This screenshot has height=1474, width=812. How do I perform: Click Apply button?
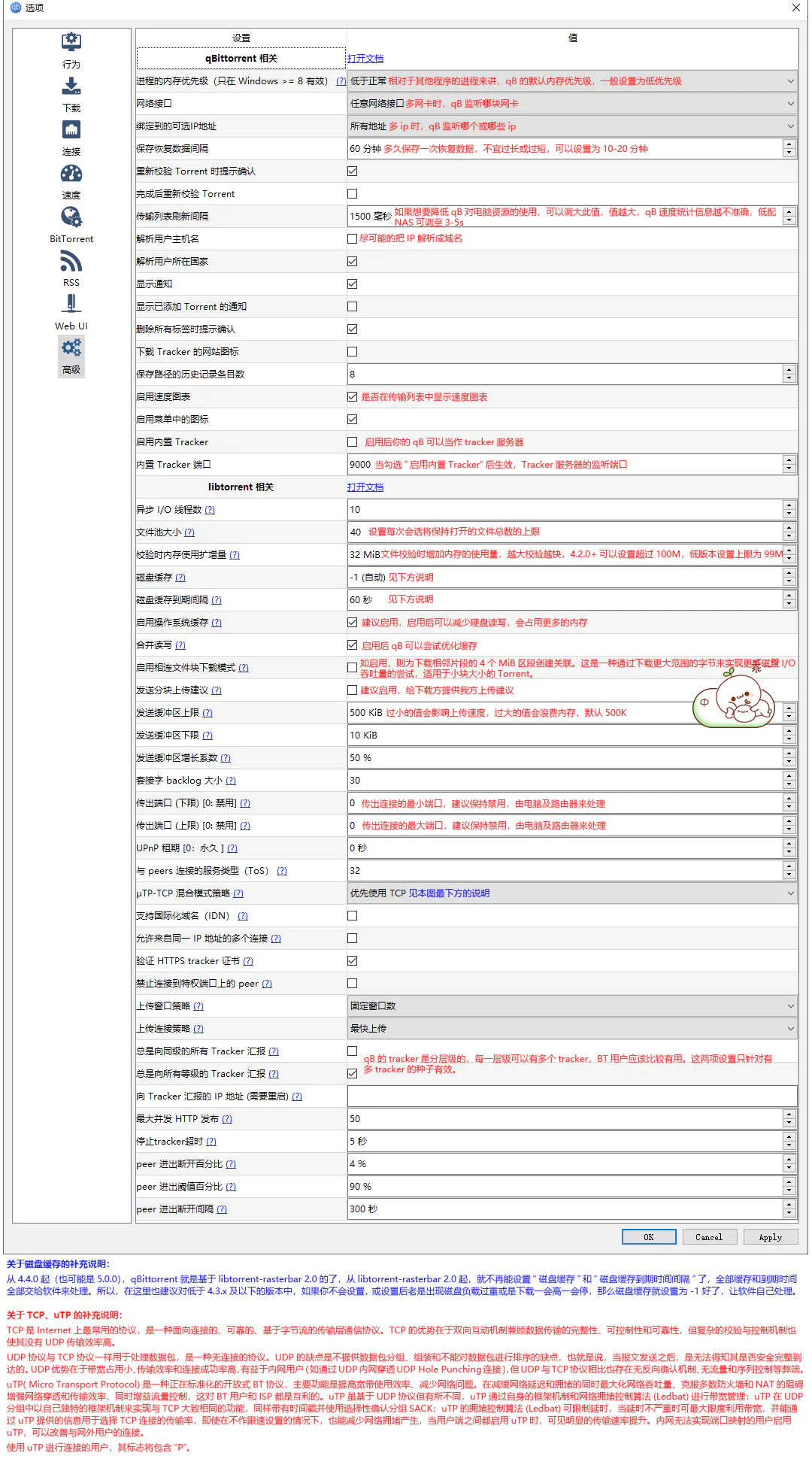(x=771, y=1237)
